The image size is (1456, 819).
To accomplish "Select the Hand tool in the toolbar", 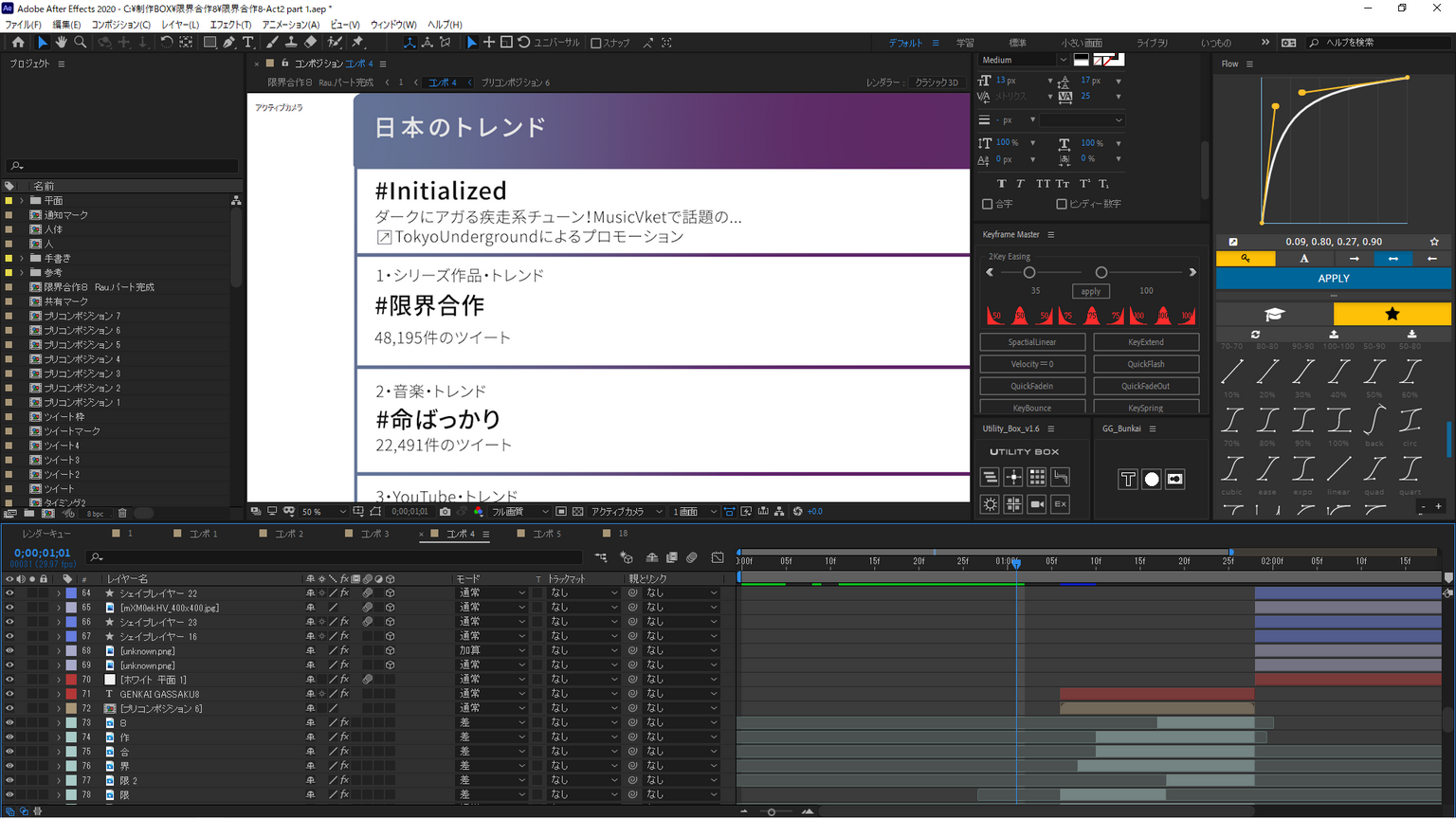I will 61,43.
